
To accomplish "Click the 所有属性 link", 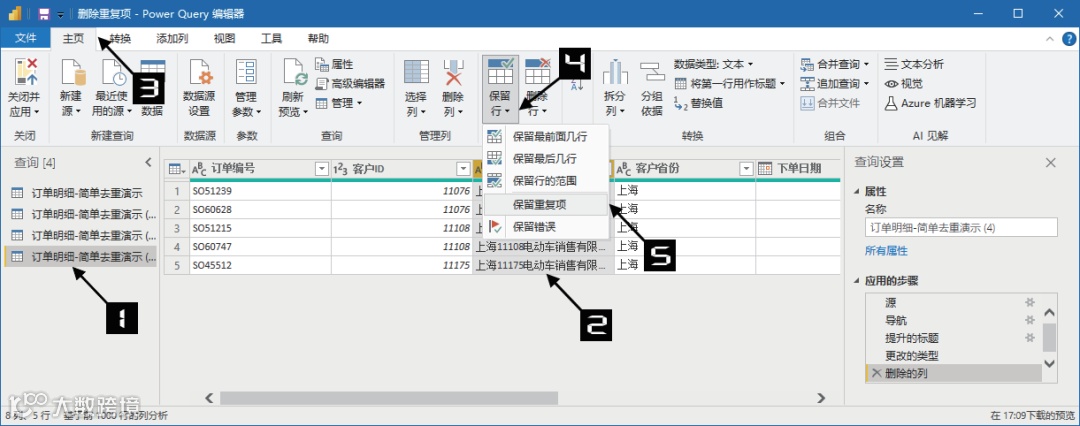I will (886, 251).
